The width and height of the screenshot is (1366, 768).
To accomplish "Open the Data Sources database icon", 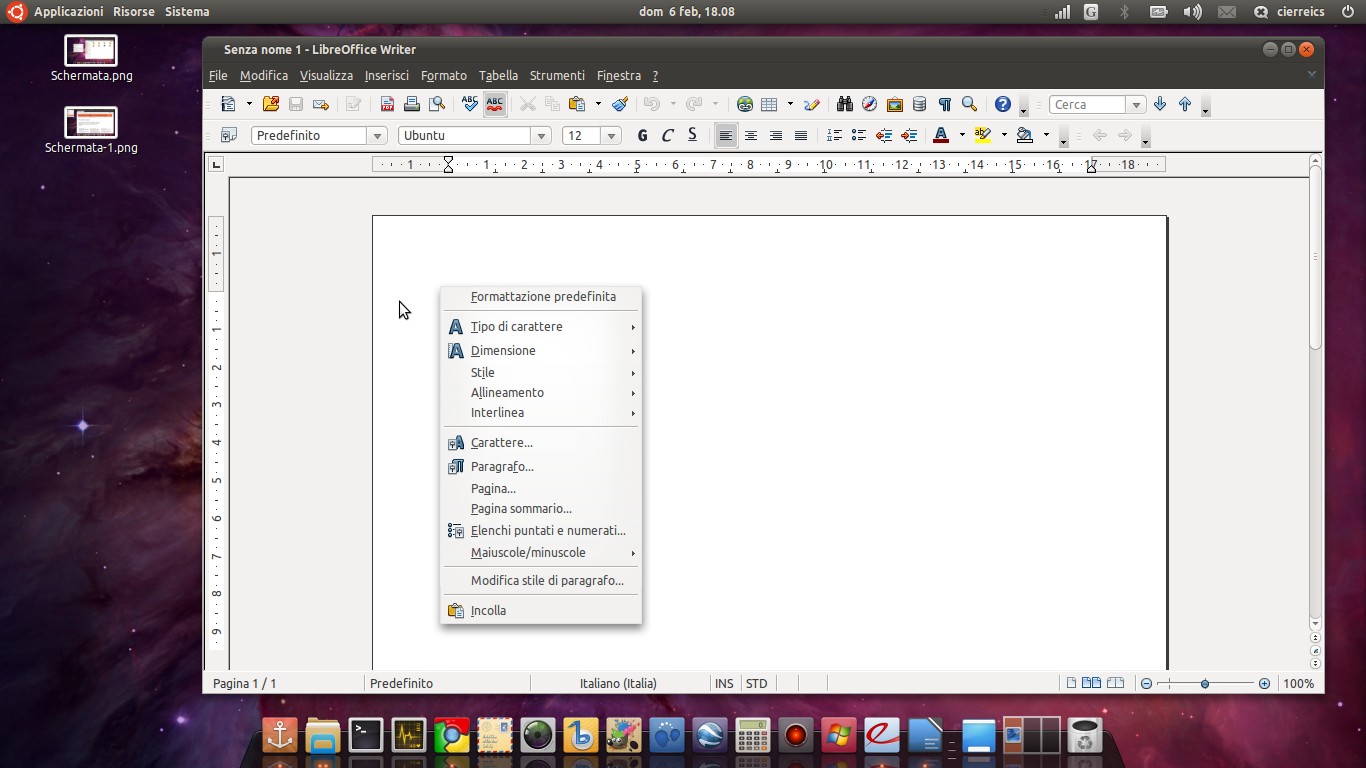I will coord(919,104).
